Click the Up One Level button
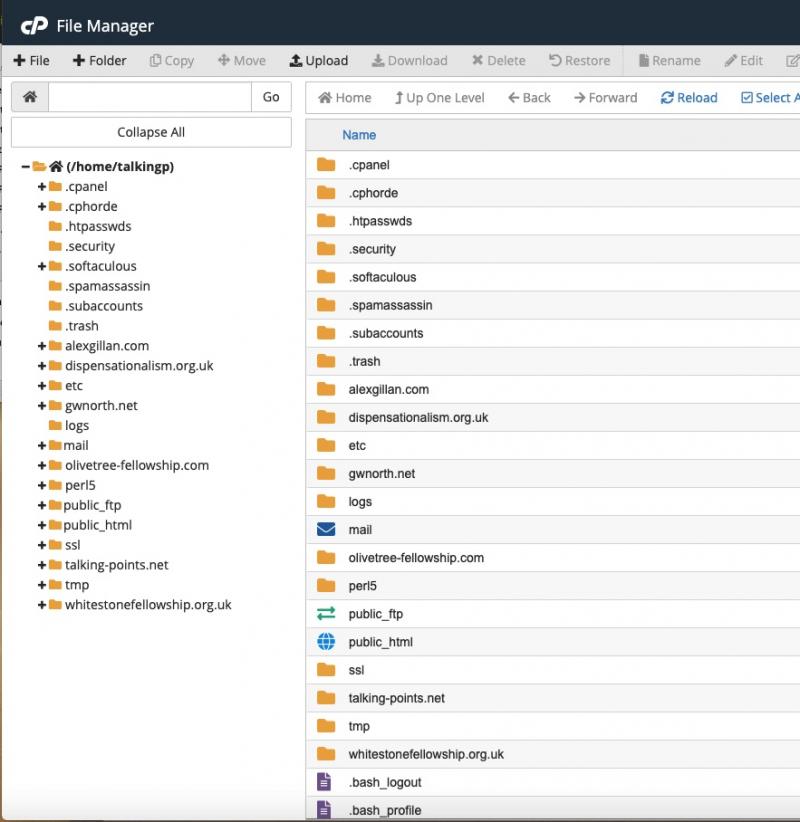 pos(439,98)
